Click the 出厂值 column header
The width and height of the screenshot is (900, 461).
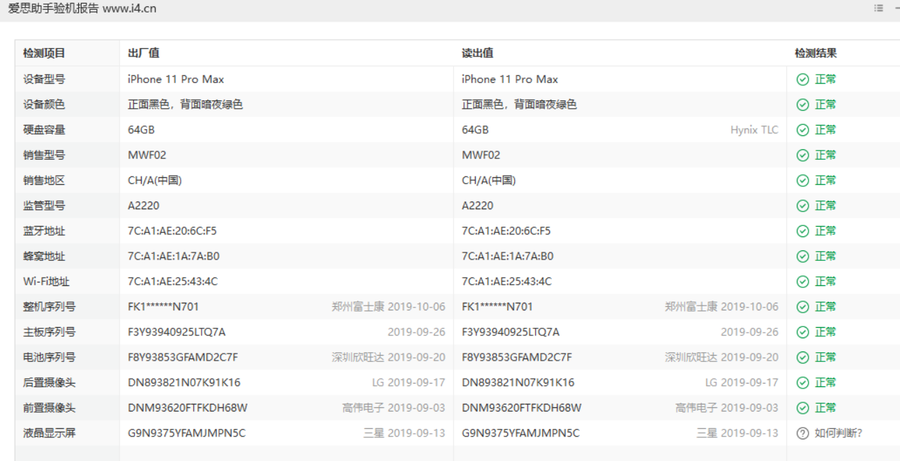pyautogui.click(x=143, y=53)
